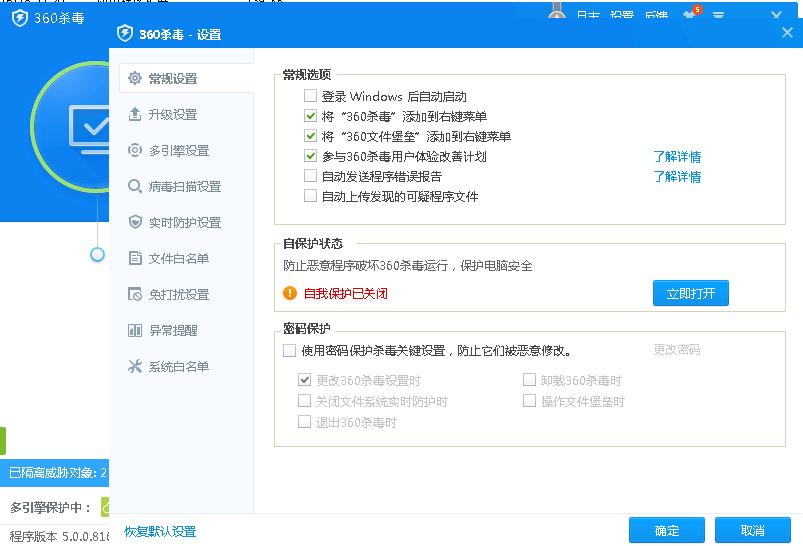Click the magnifier icon for 病毒扫描设置
This screenshot has width=803, height=546.
(135, 186)
